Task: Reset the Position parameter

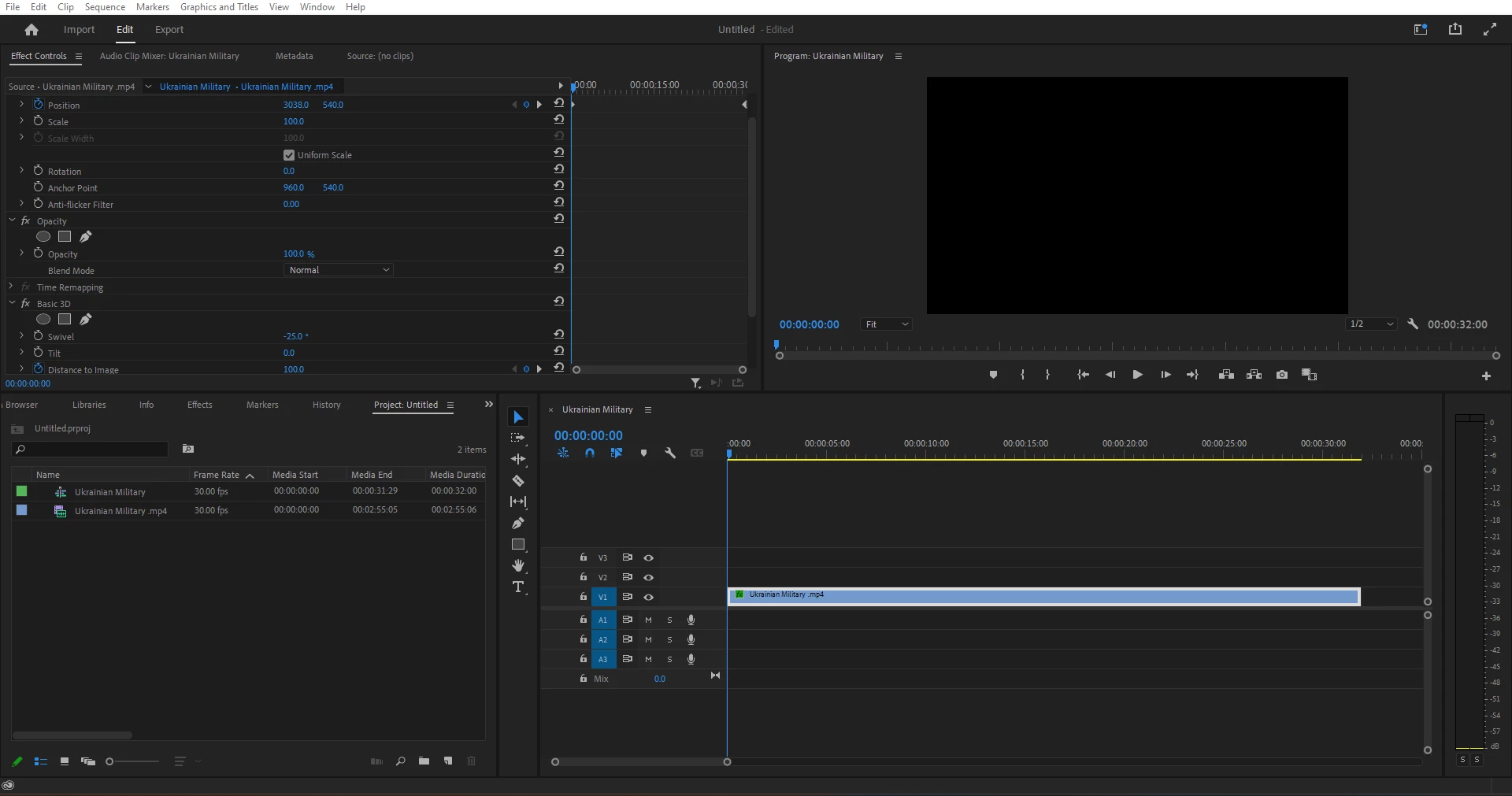Action: [x=559, y=103]
